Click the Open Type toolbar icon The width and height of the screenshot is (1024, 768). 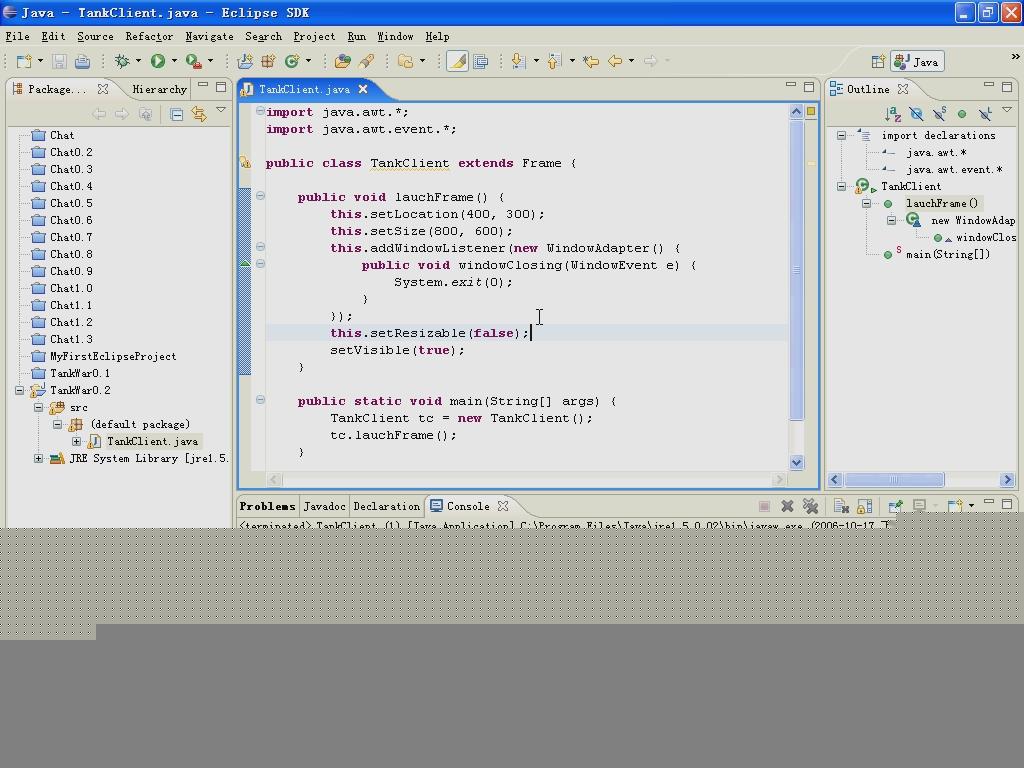coord(342,61)
